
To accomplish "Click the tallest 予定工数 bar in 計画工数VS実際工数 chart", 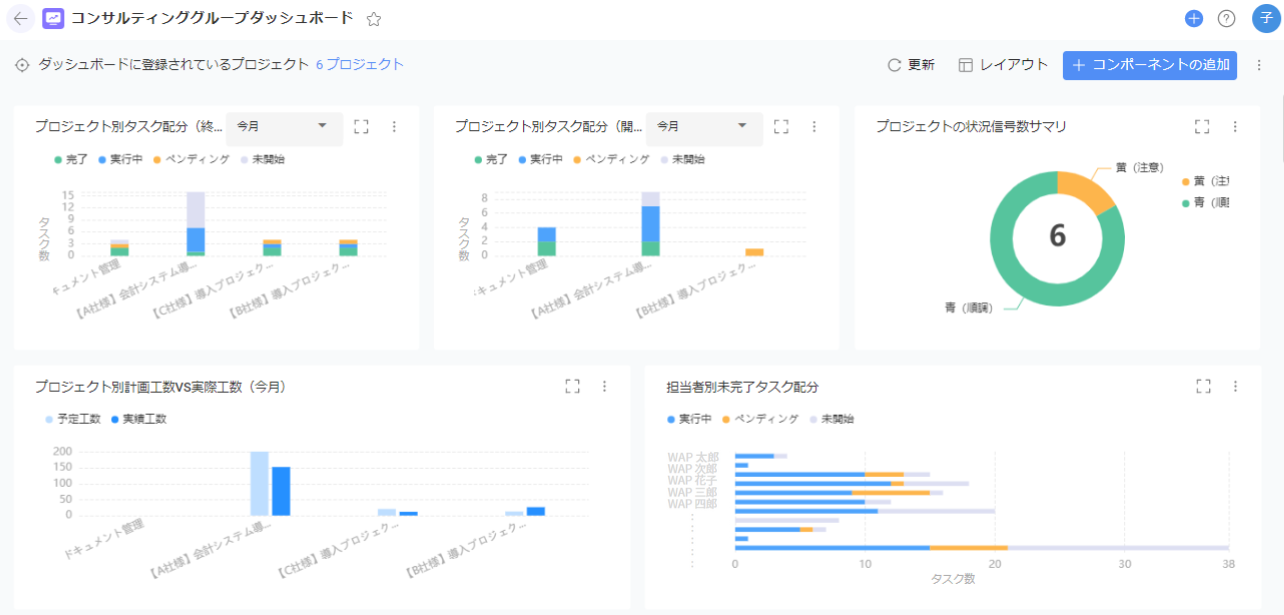I will (259, 483).
